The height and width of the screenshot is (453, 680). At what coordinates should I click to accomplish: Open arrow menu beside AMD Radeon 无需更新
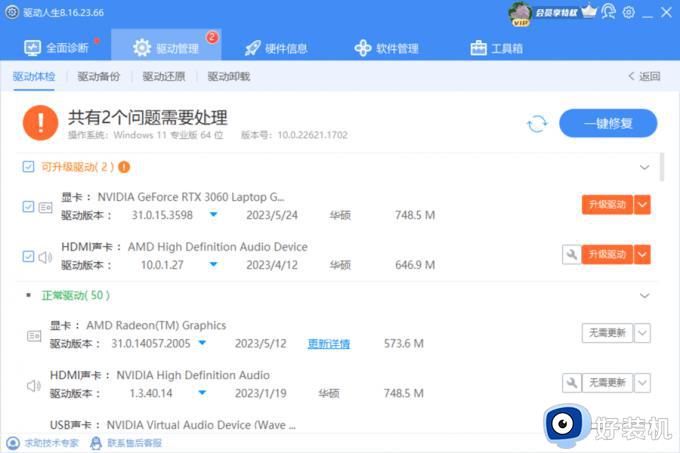pos(642,333)
